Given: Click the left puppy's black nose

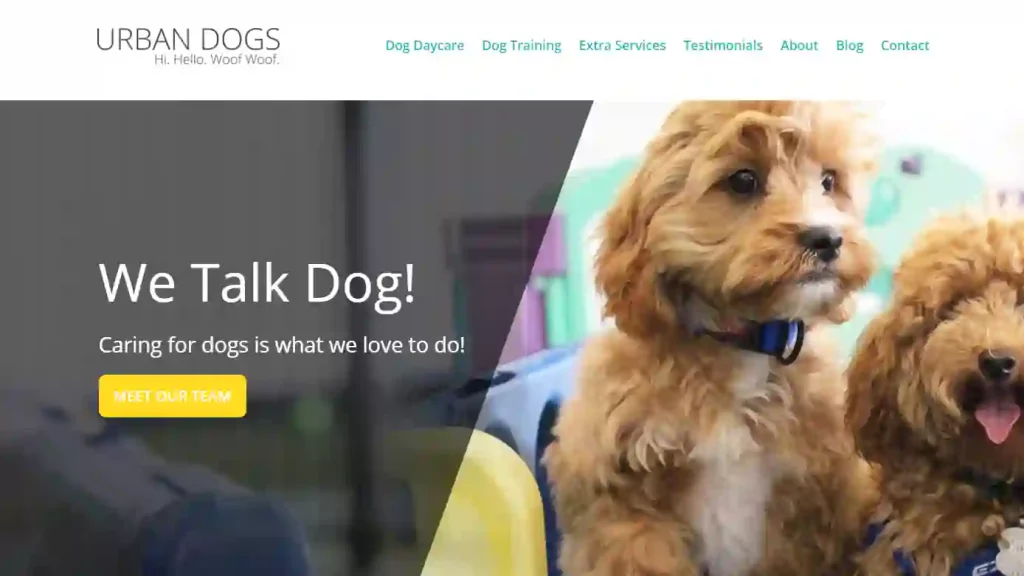Looking at the screenshot, I should click(x=822, y=243).
